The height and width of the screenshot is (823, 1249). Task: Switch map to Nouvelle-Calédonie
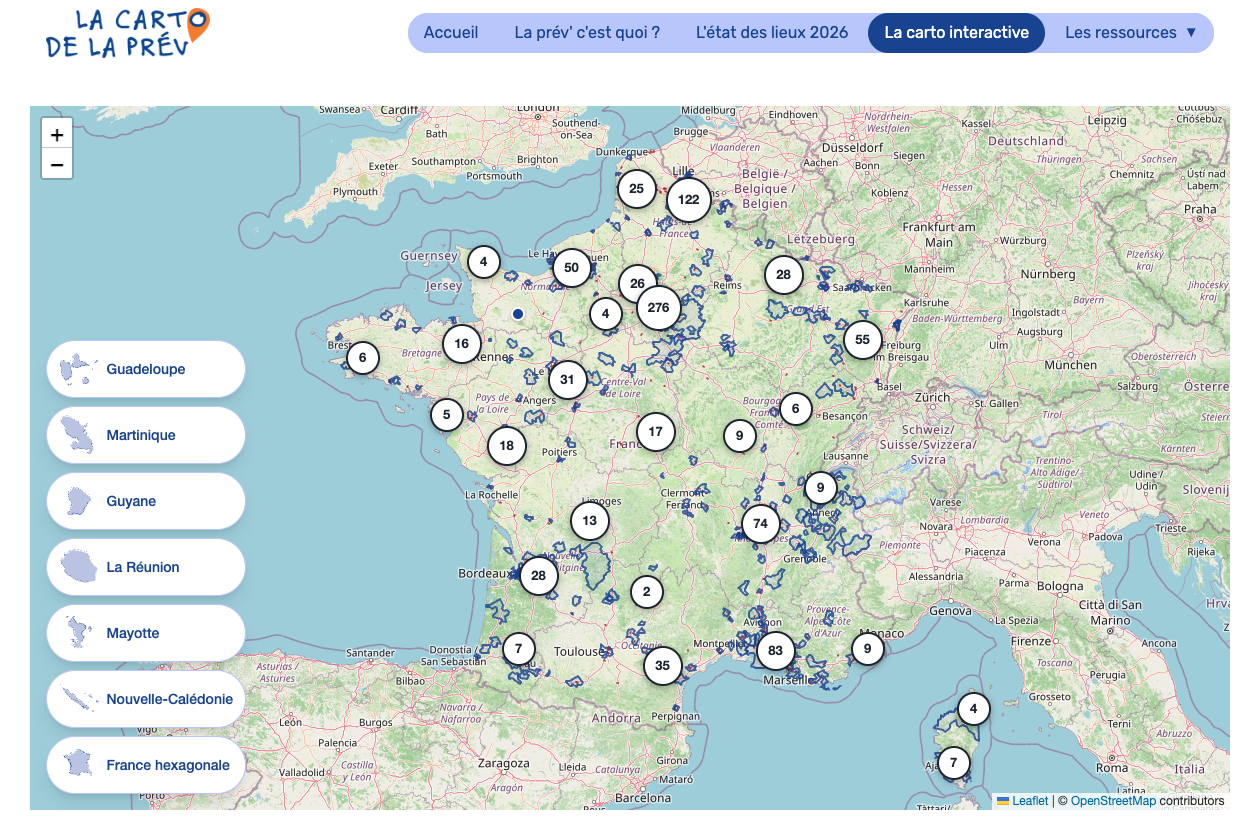146,699
